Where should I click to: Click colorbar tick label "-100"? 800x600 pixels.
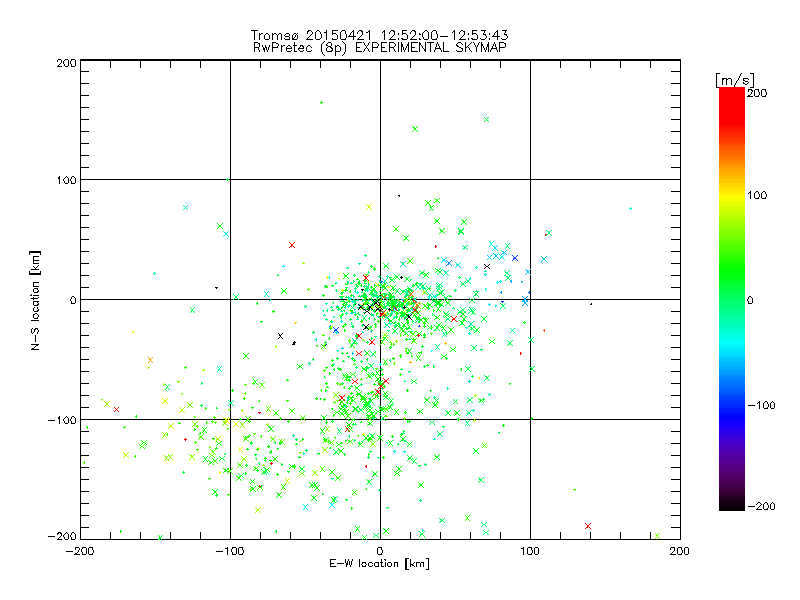(x=761, y=405)
